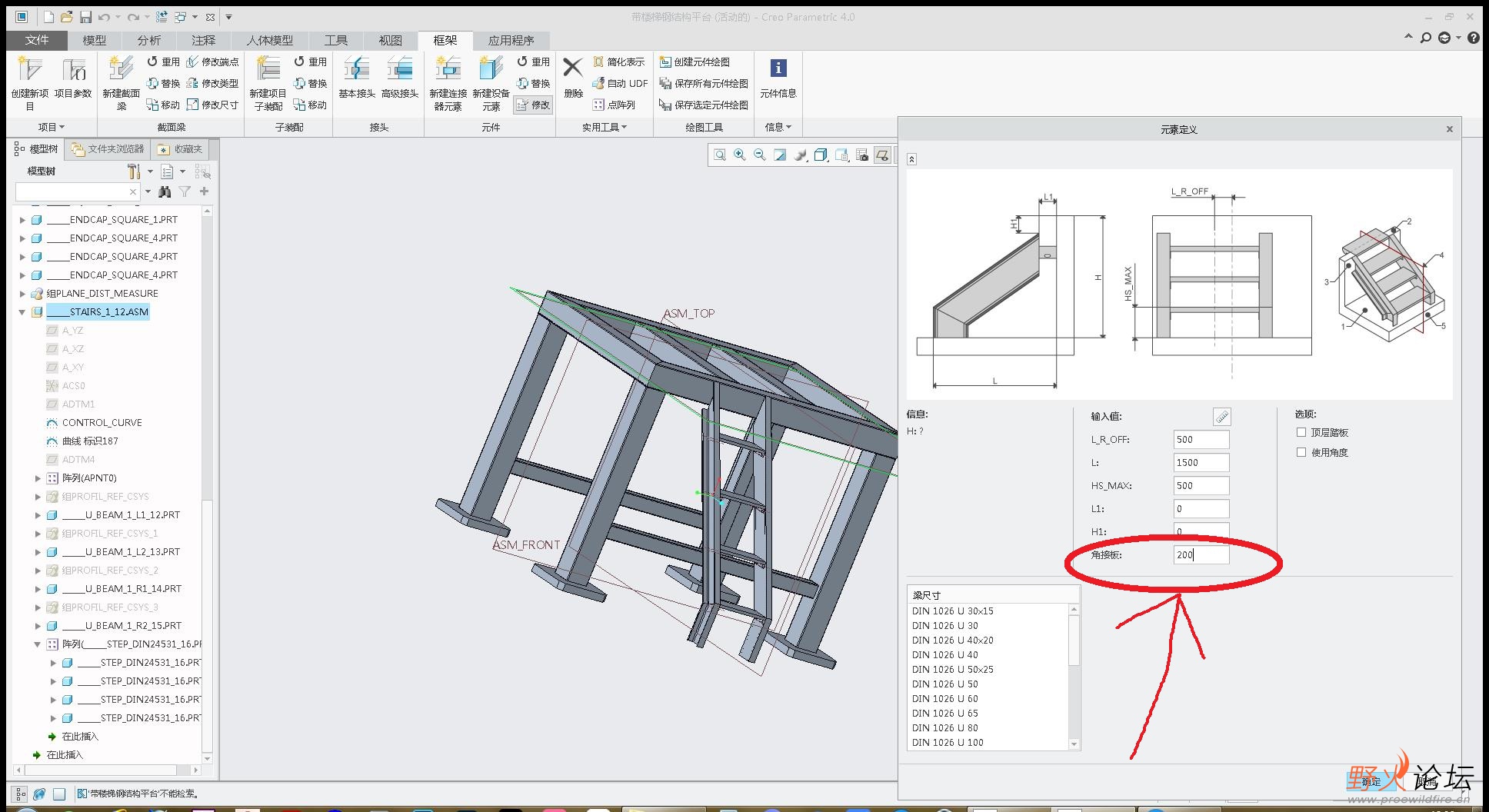Select 高级接头 advanced joint tool
The image size is (1489, 812).
pyautogui.click(x=400, y=78)
